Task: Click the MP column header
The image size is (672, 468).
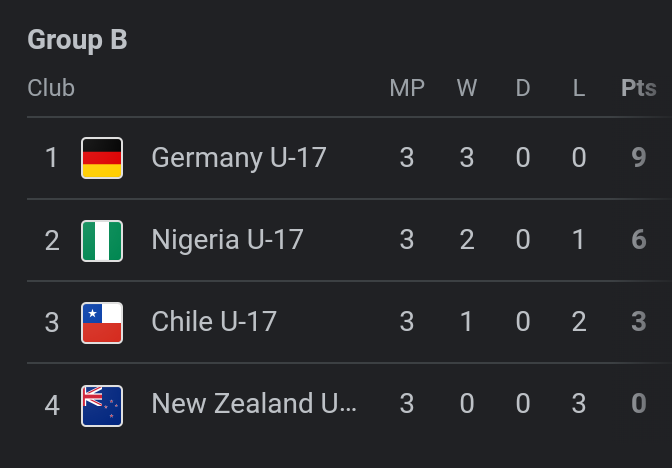Action: coord(407,88)
